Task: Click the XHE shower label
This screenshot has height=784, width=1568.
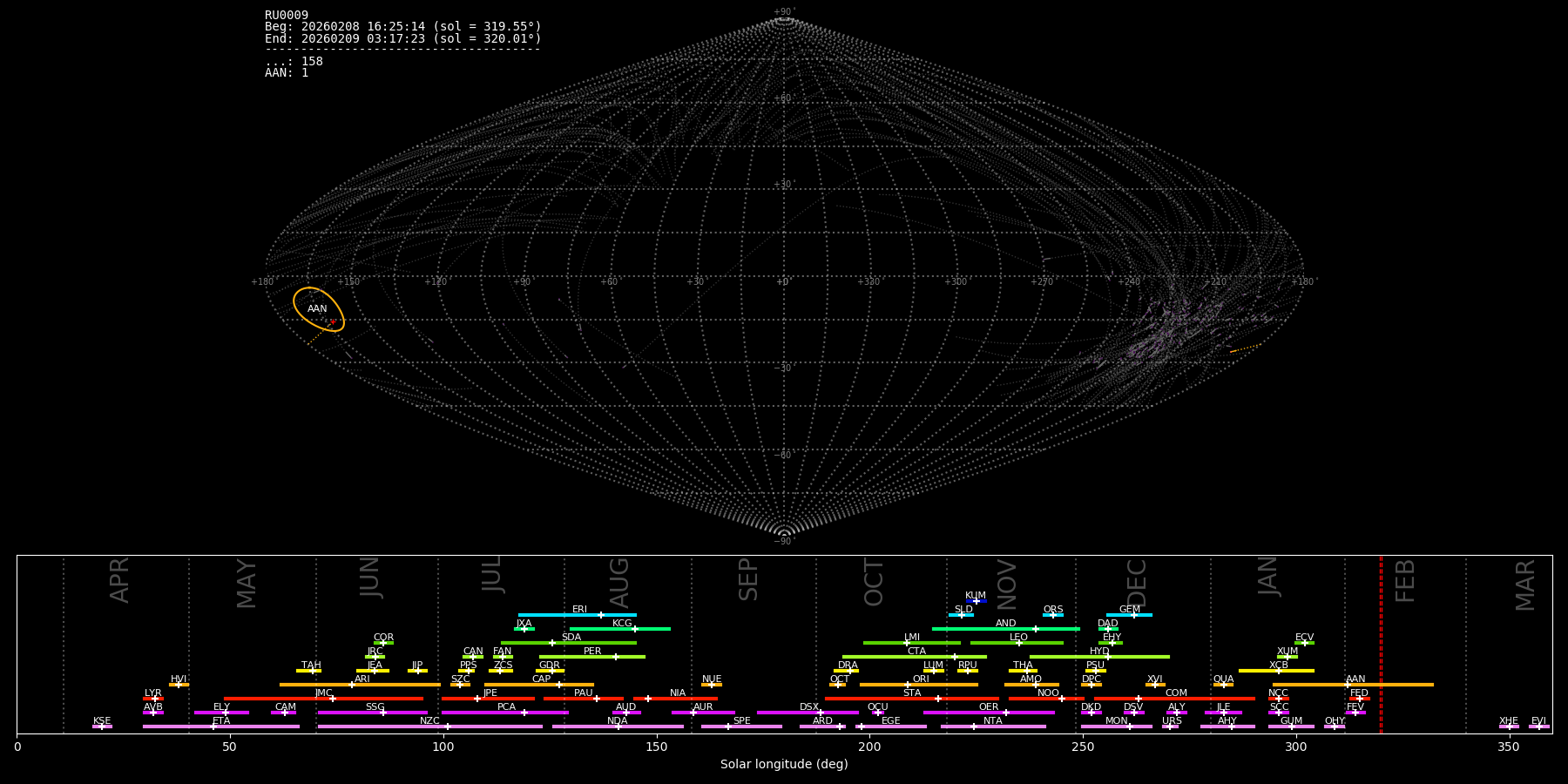Action: pos(1509,721)
